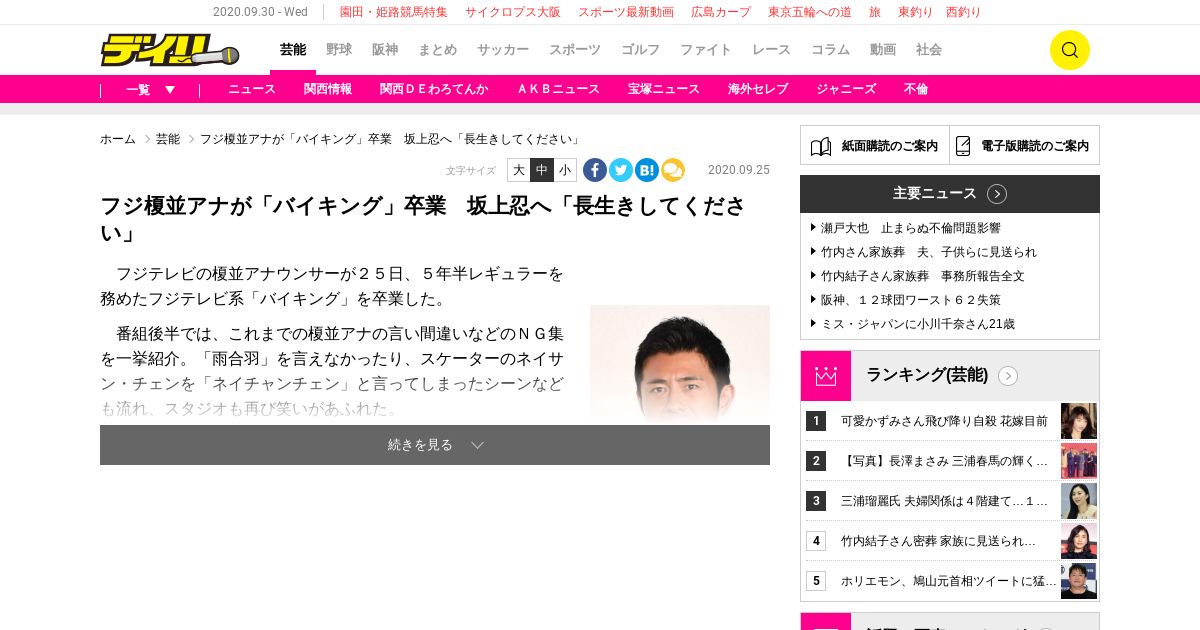Open the コラム tab
This screenshot has width=1200, height=630.
click(830, 50)
